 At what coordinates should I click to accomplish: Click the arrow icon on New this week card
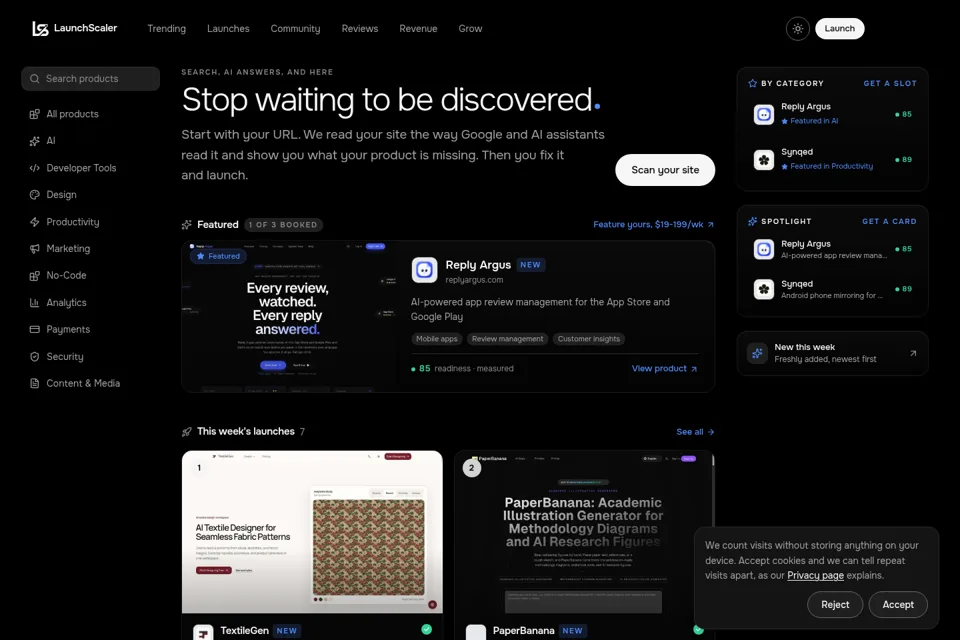[x=913, y=353]
